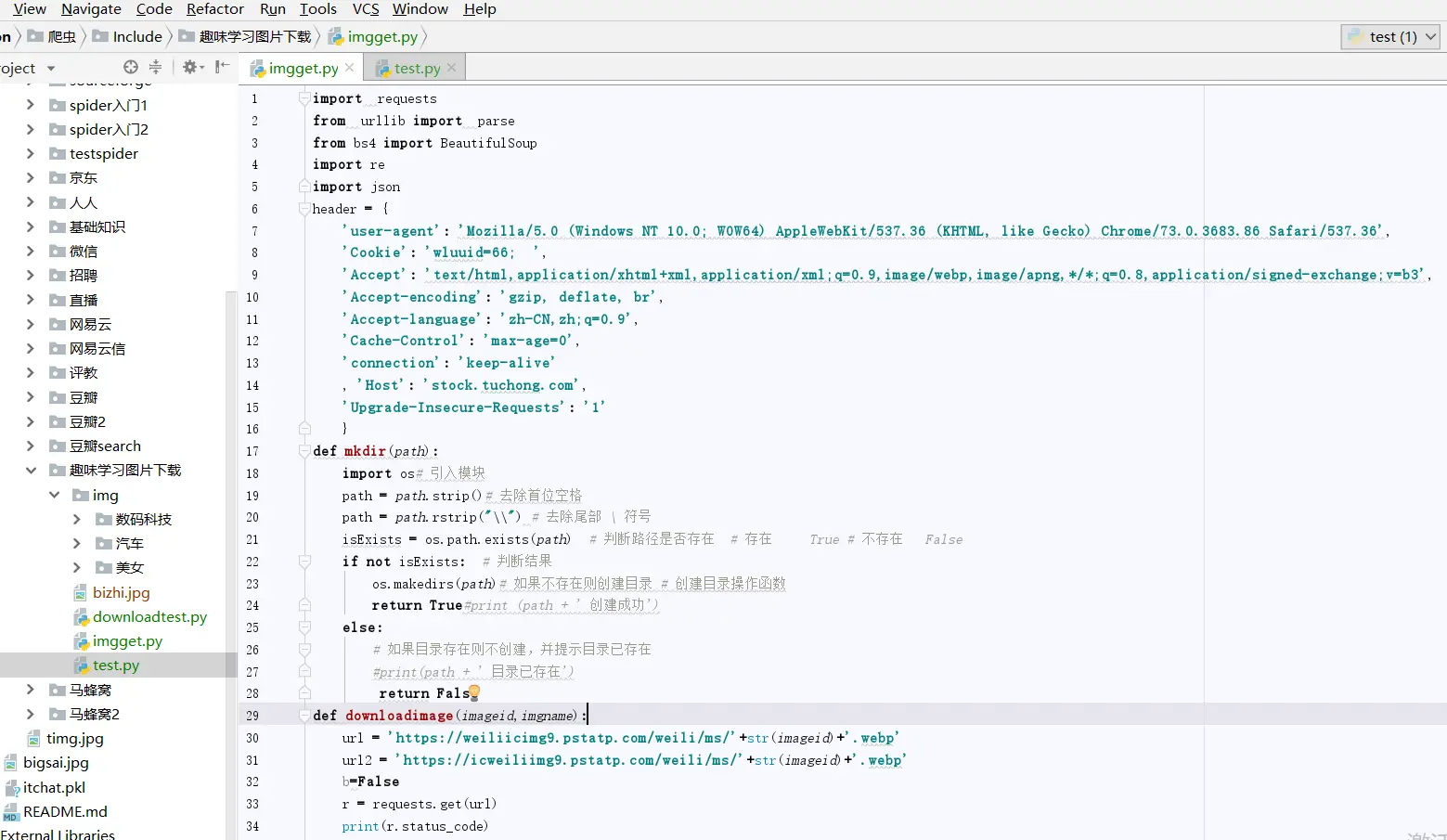Click the collapse all icon in project panel

pos(155,67)
